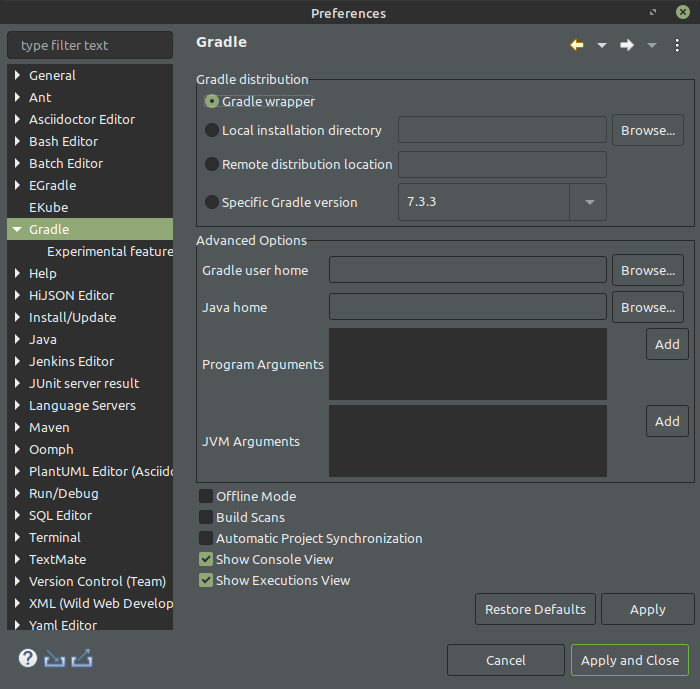Select EGradle in the tree
The height and width of the screenshot is (689, 700).
click(x=52, y=185)
